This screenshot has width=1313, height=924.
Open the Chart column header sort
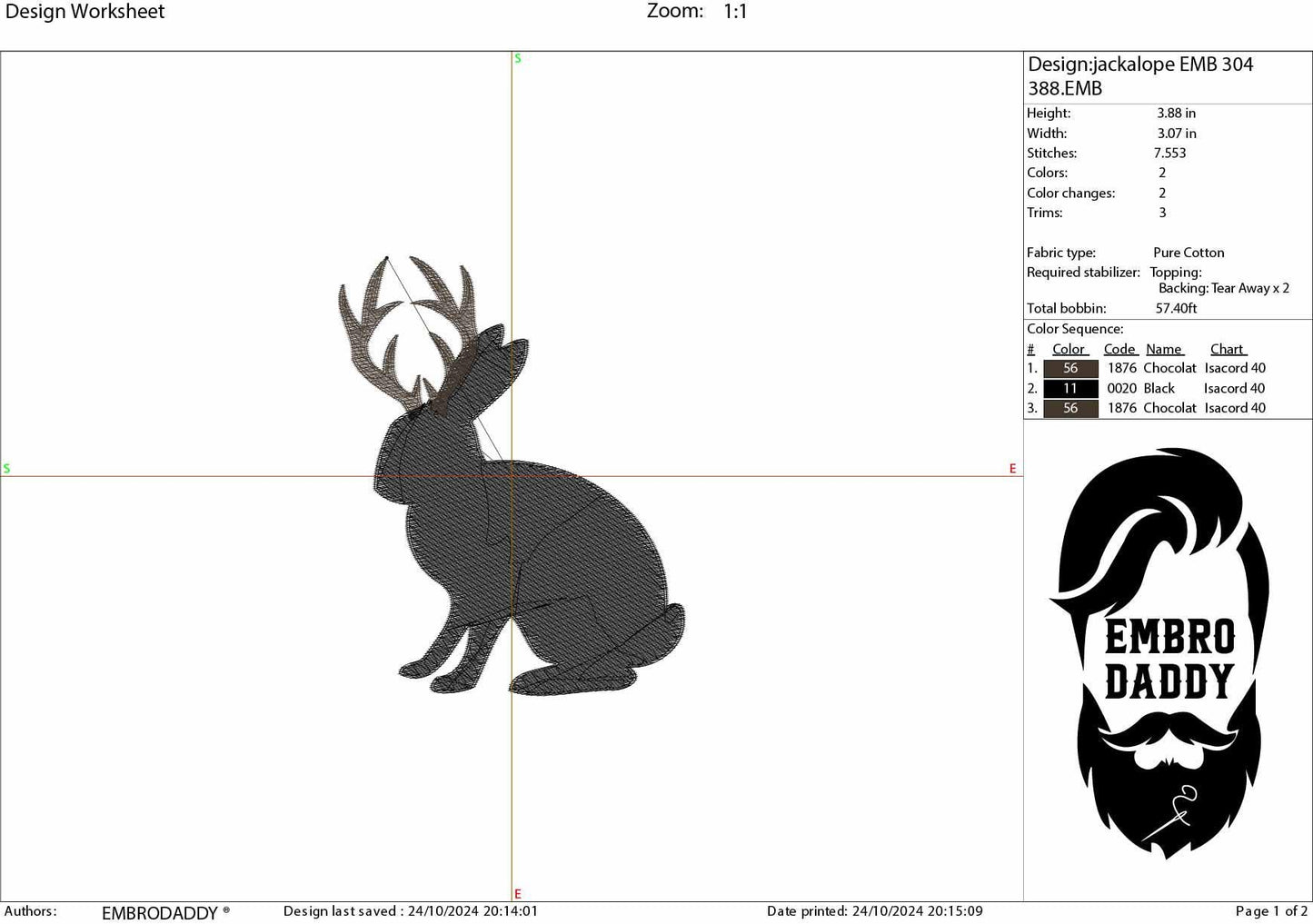(1228, 349)
